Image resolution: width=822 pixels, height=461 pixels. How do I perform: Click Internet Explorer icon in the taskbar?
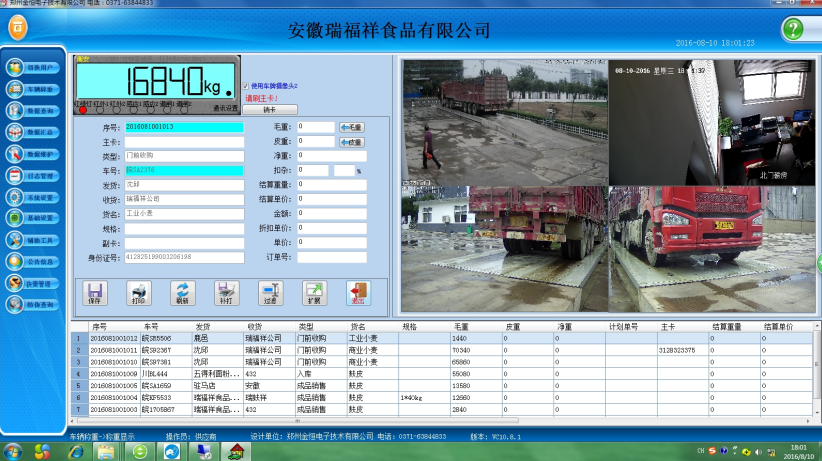click(76, 450)
